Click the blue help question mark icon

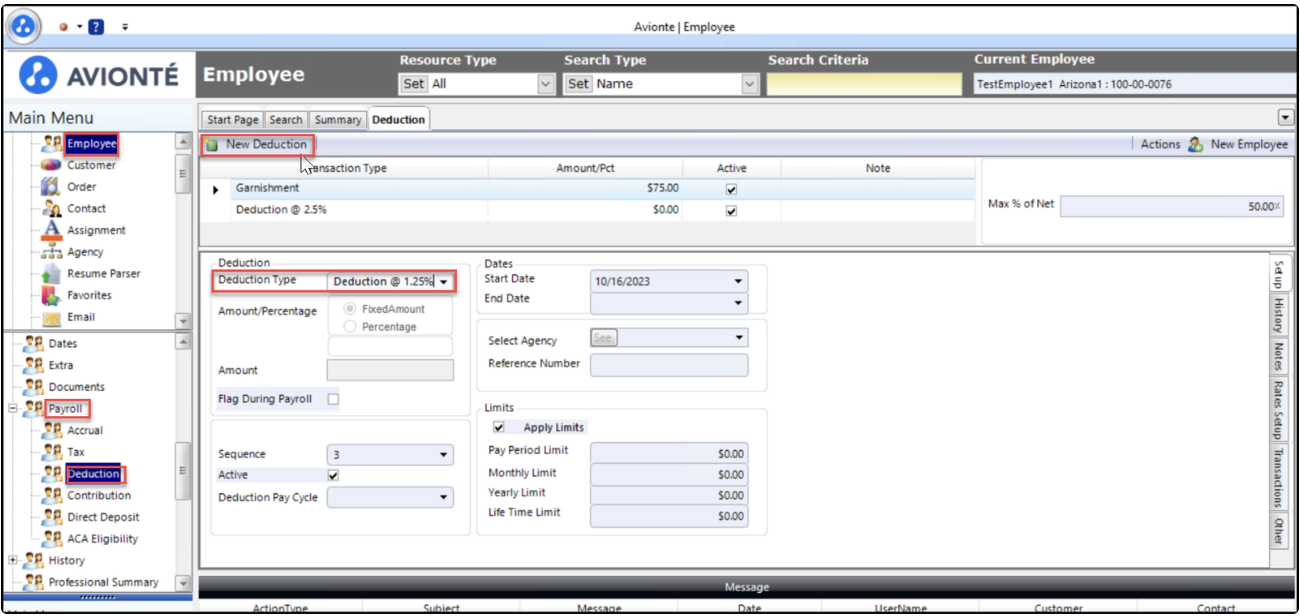(96, 27)
